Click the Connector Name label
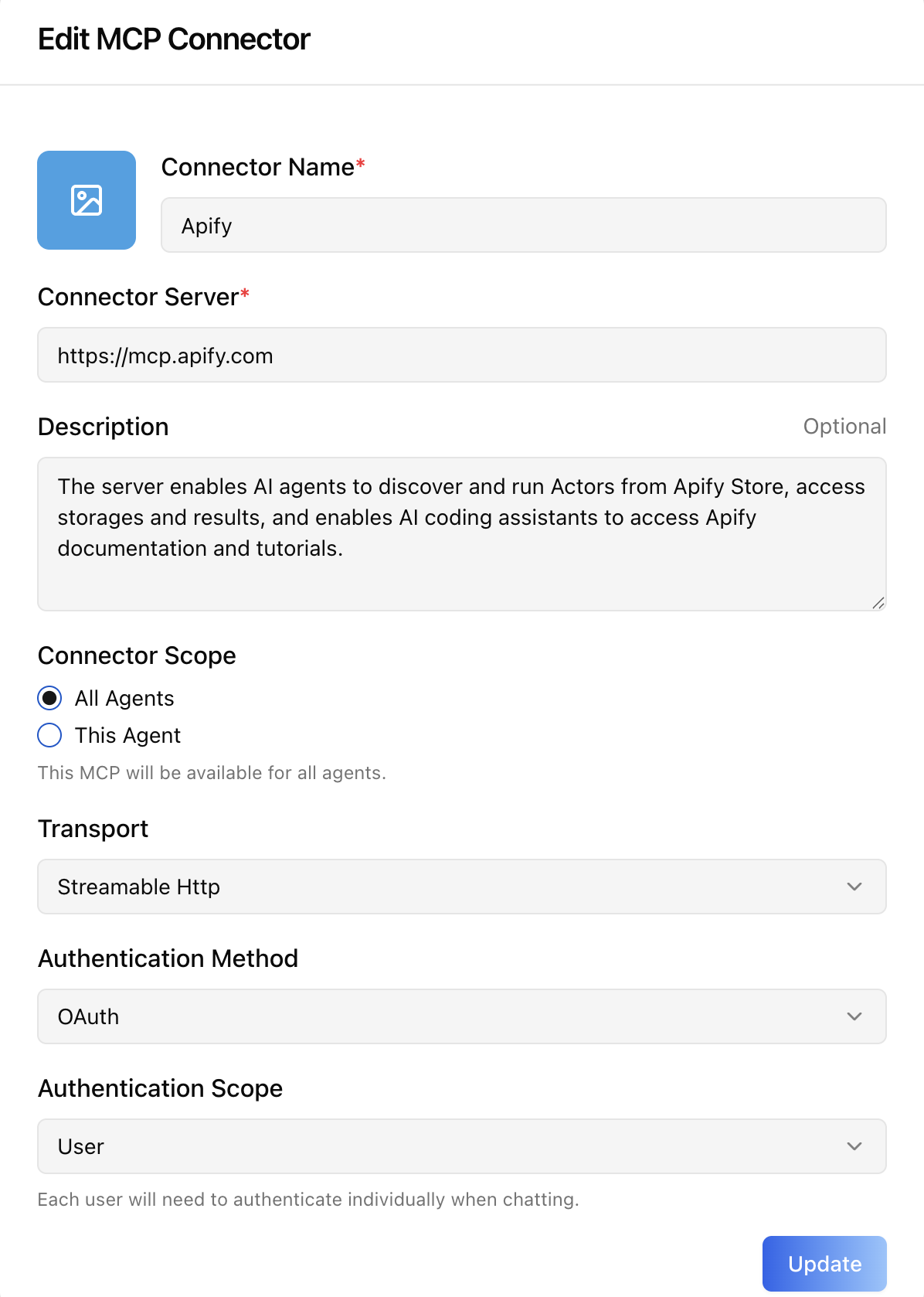Screen dimensions: 924x1297 point(263,167)
